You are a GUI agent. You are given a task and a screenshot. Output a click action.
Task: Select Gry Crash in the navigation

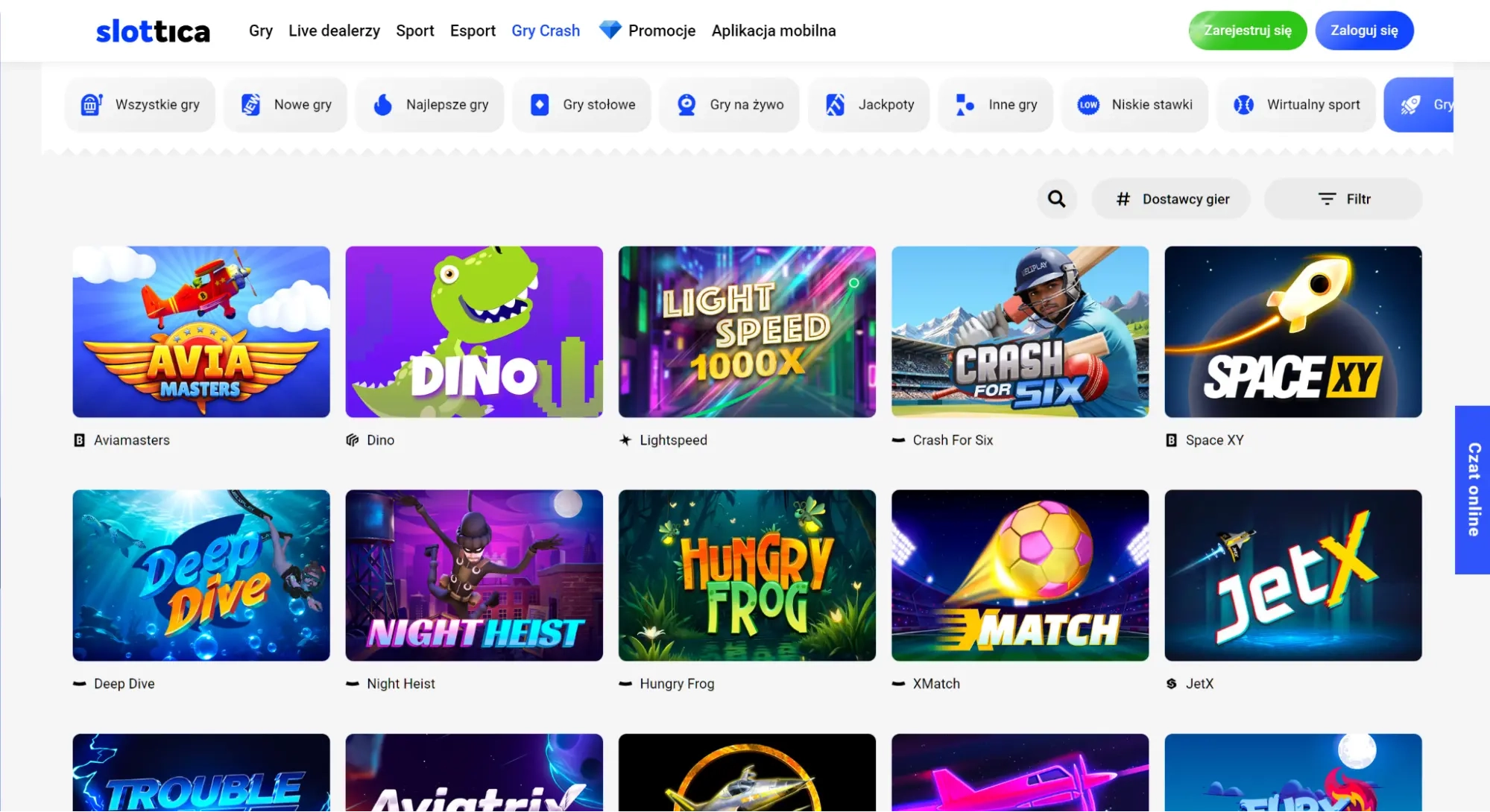546,31
